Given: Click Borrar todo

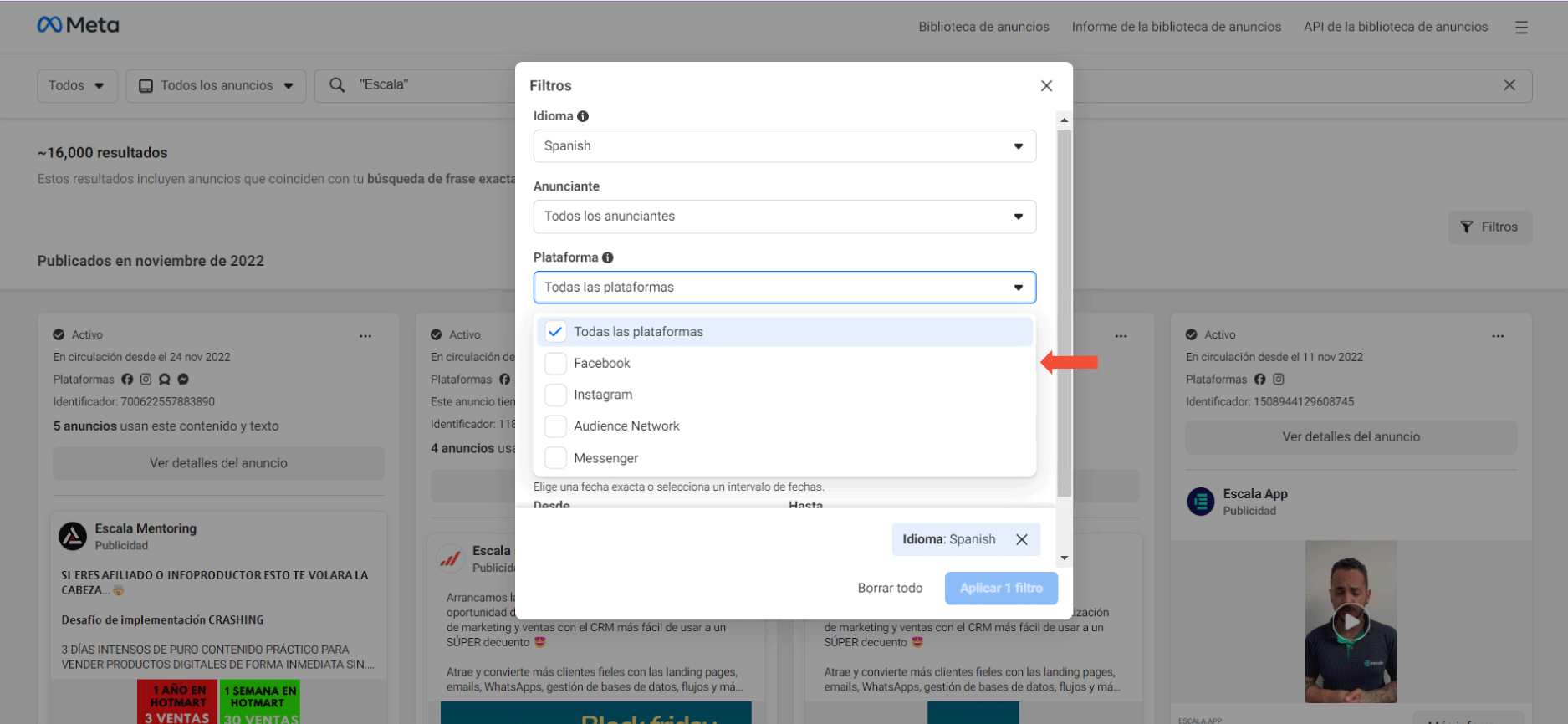Looking at the screenshot, I should (x=890, y=588).
